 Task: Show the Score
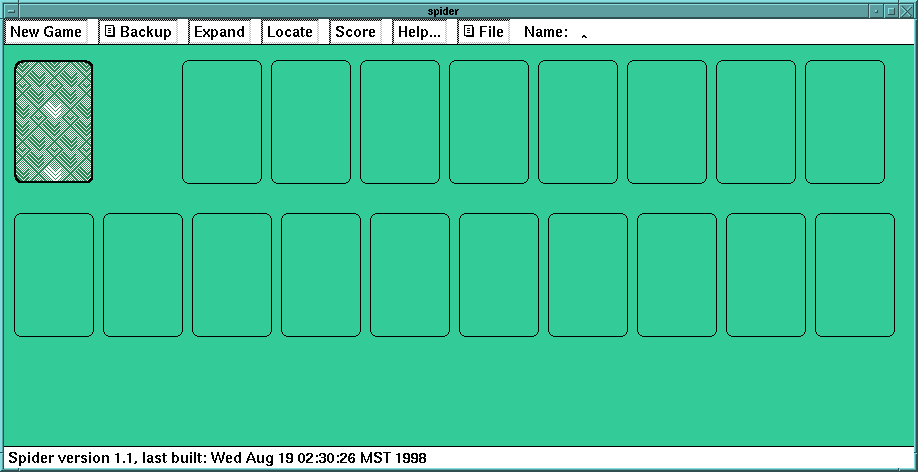coord(355,32)
